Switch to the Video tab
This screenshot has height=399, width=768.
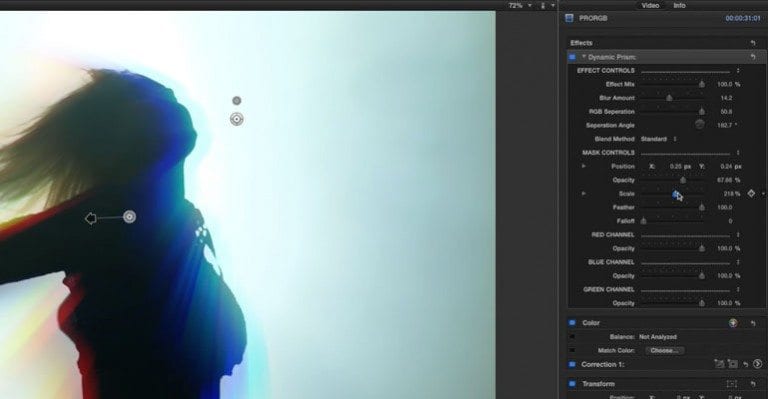650,5
